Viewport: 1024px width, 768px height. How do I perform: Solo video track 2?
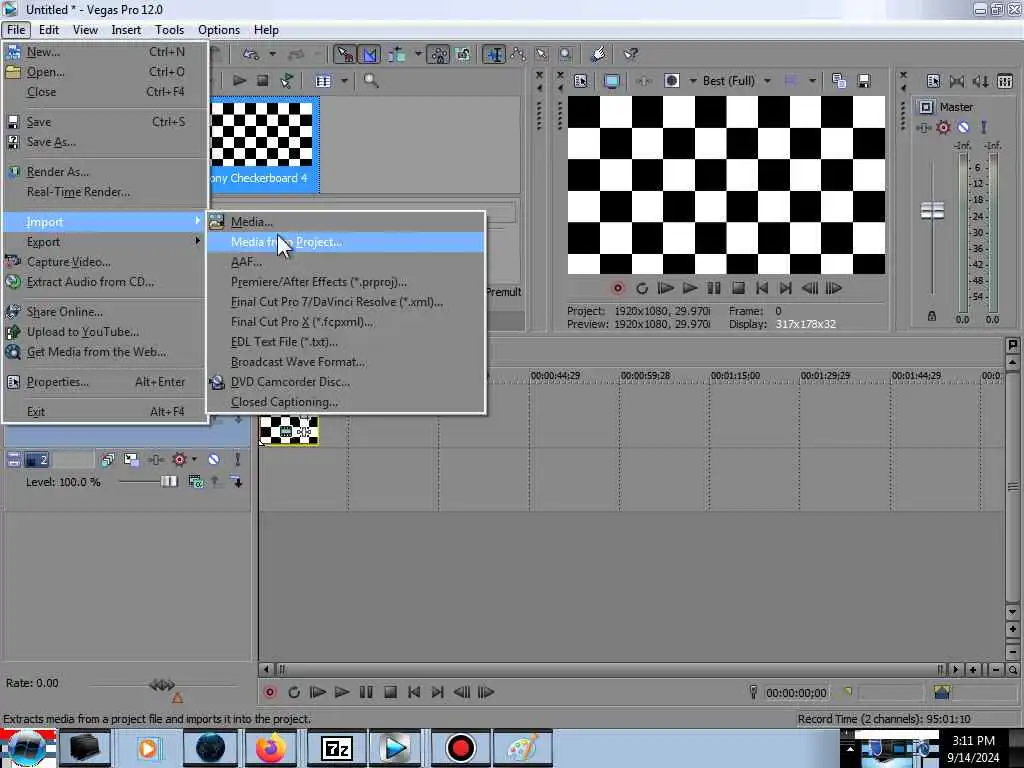click(x=237, y=460)
